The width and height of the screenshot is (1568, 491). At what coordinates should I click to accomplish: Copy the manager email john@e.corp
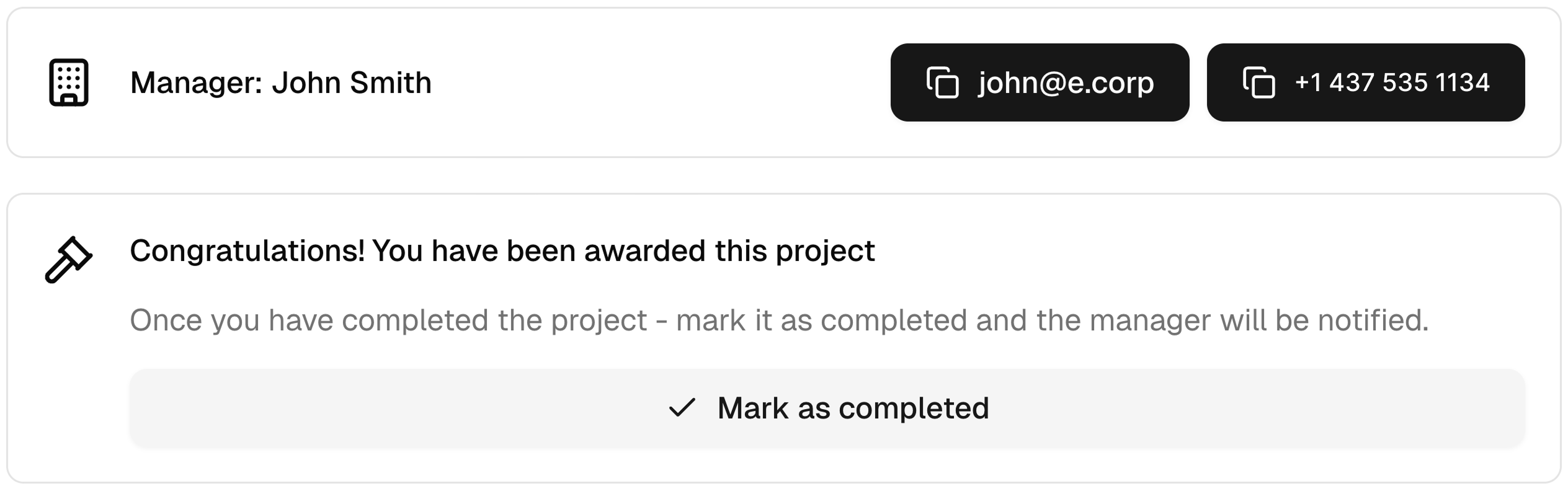(1040, 82)
